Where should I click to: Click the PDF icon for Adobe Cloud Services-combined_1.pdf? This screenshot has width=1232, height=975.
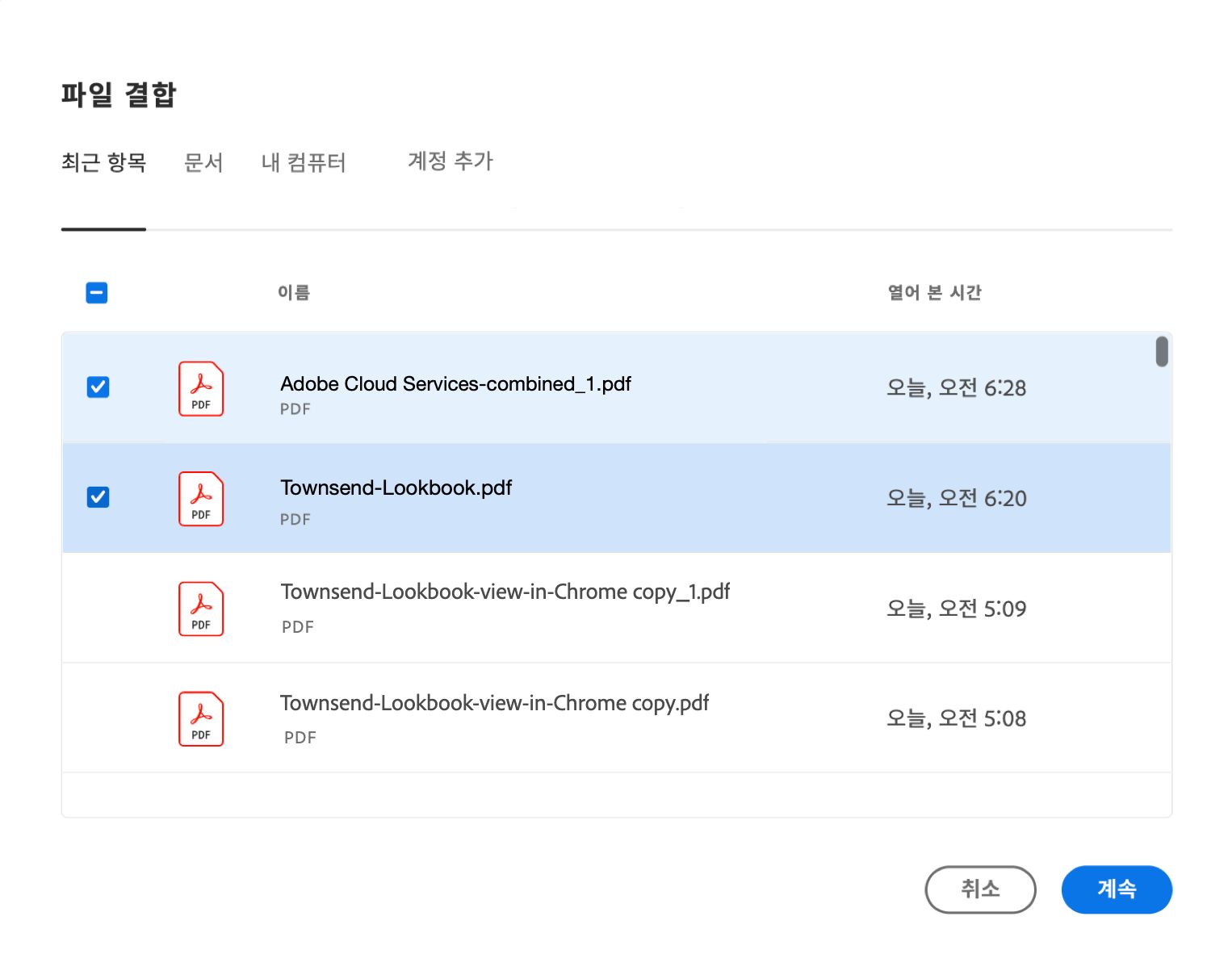click(x=201, y=388)
